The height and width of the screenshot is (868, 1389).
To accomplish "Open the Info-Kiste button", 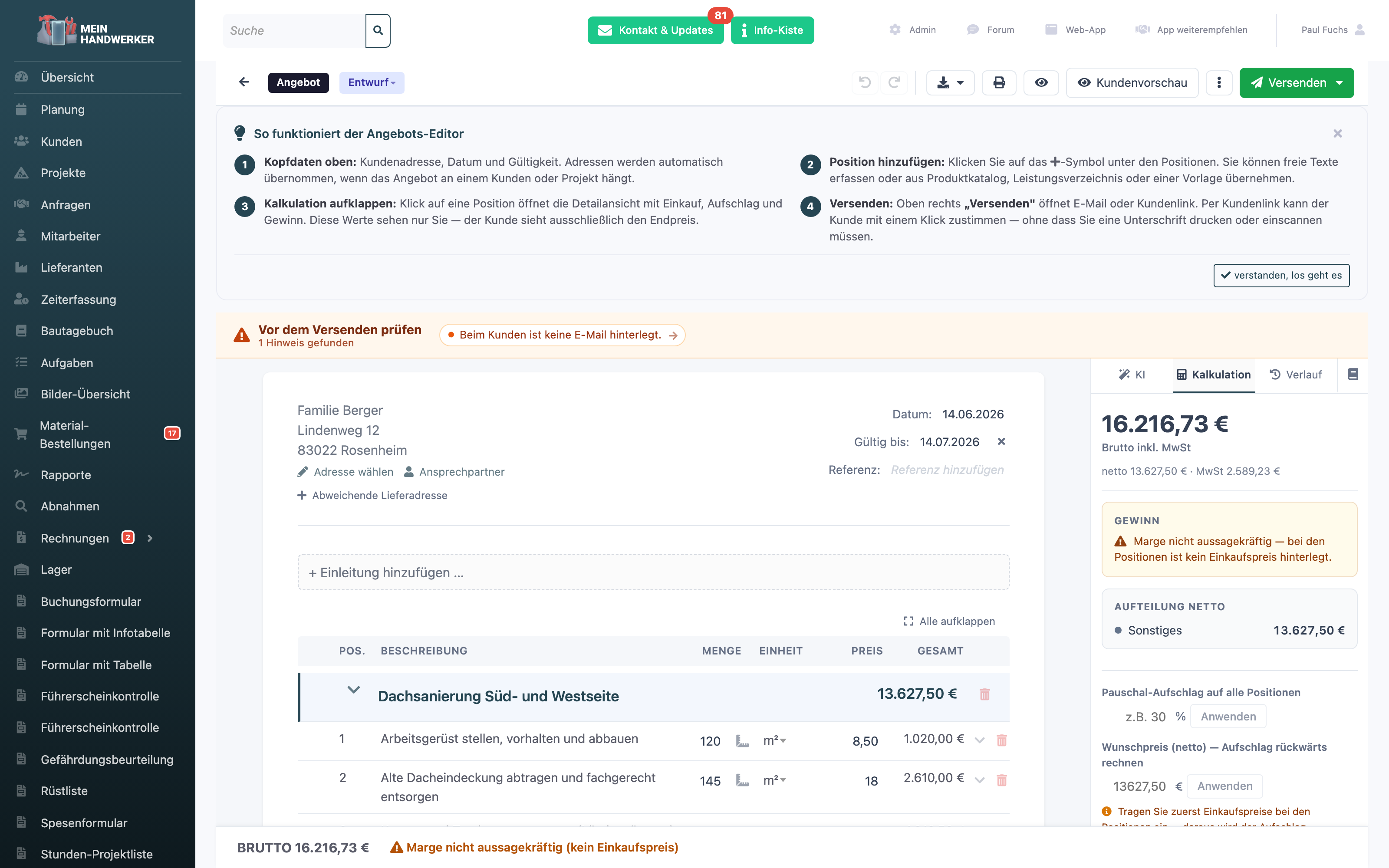I will (772, 30).
